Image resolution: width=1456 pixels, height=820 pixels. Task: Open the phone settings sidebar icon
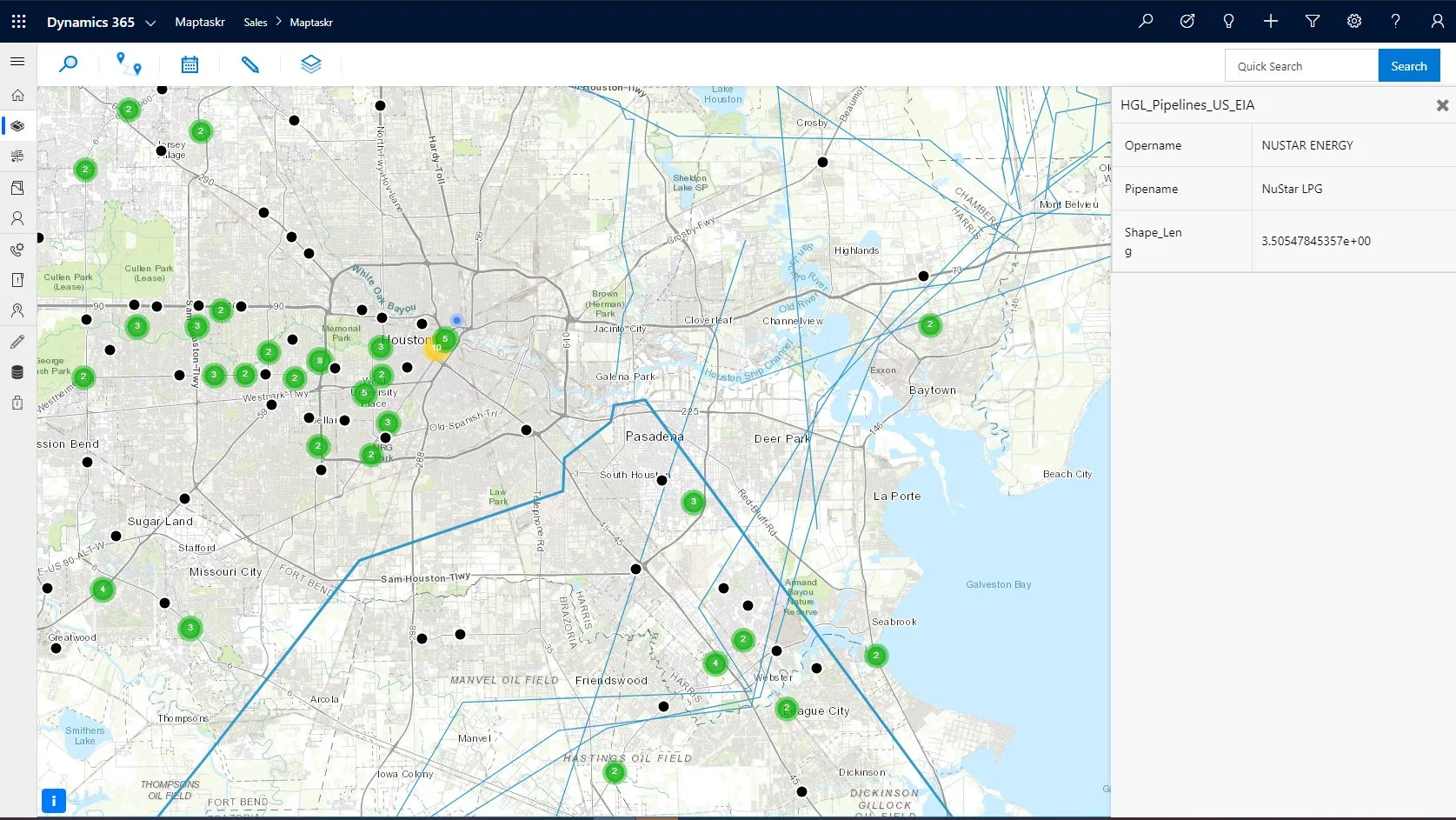coord(17,250)
